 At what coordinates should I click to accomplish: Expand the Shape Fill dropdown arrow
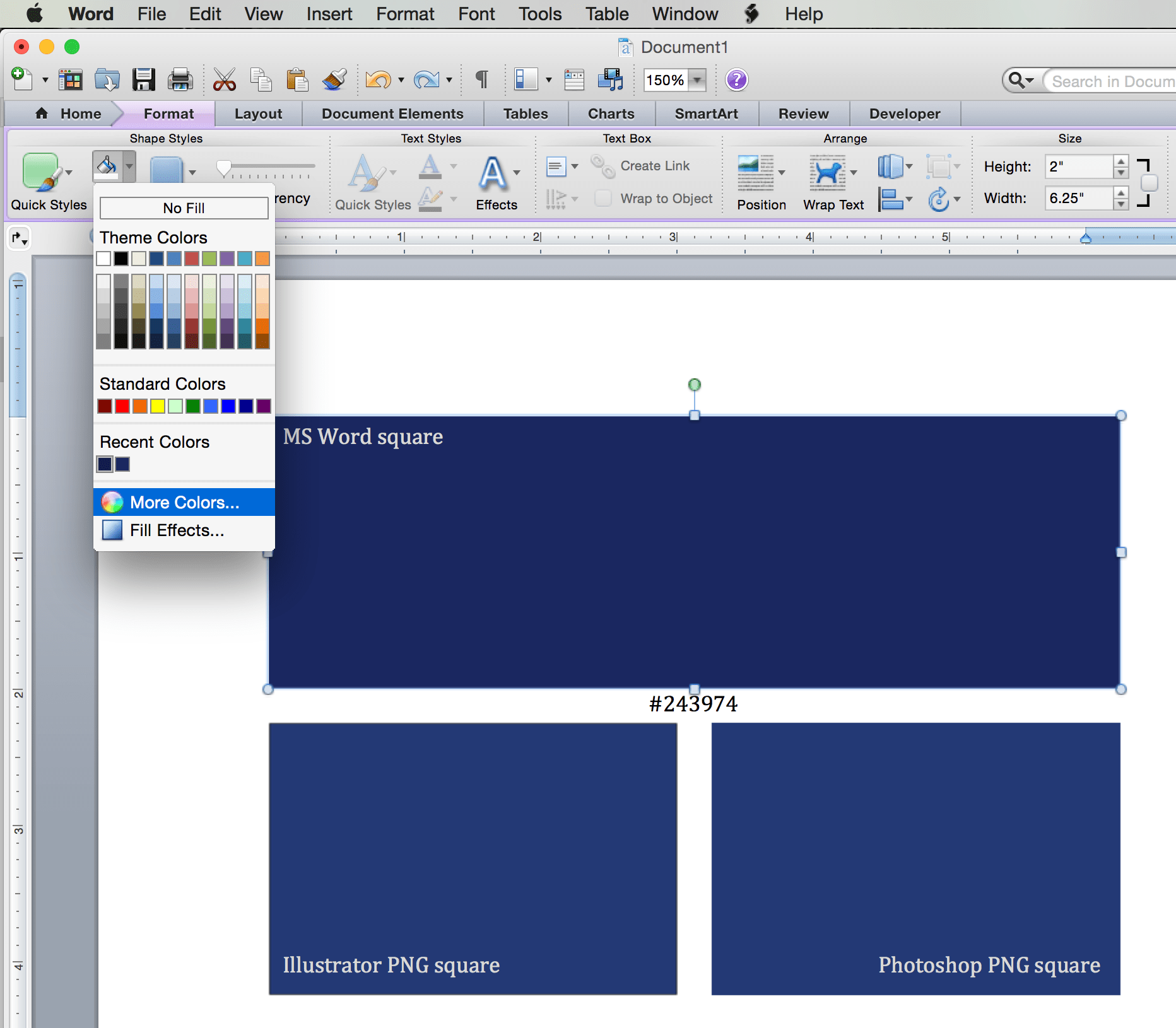click(129, 166)
